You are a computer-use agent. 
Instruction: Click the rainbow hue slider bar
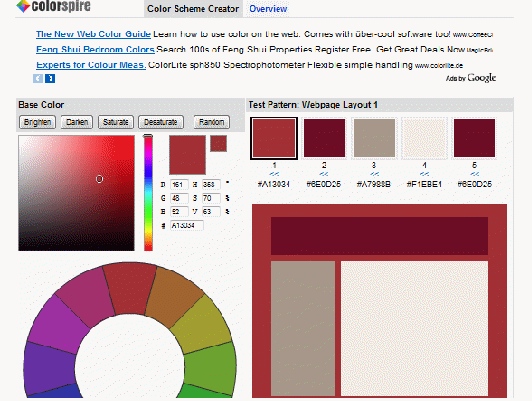148,193
